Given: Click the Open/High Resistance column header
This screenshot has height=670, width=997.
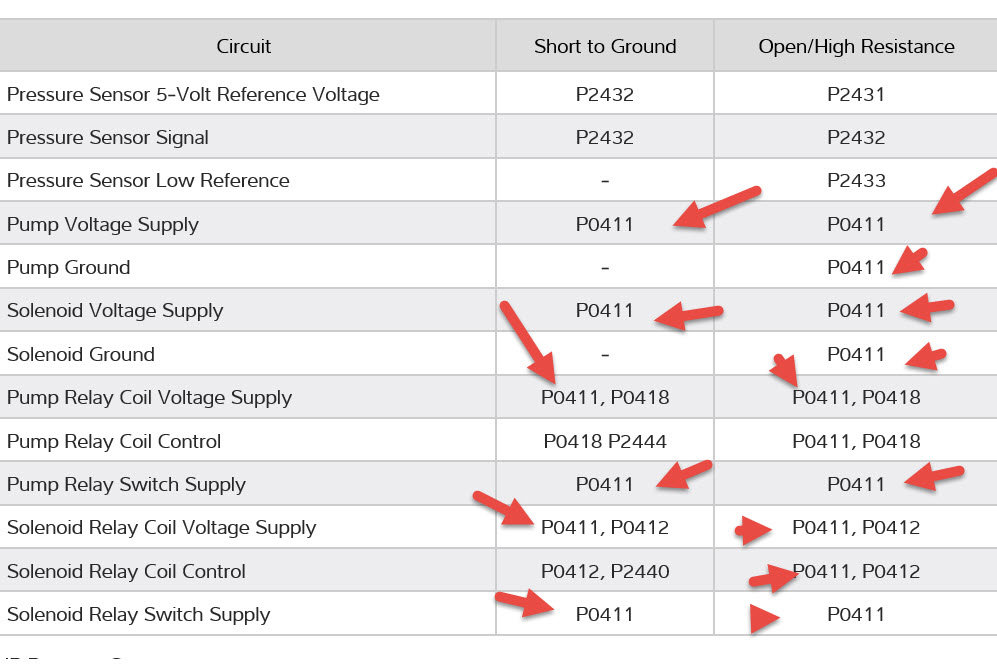Looking at the screenshot, I should click(x=856, y=46).
